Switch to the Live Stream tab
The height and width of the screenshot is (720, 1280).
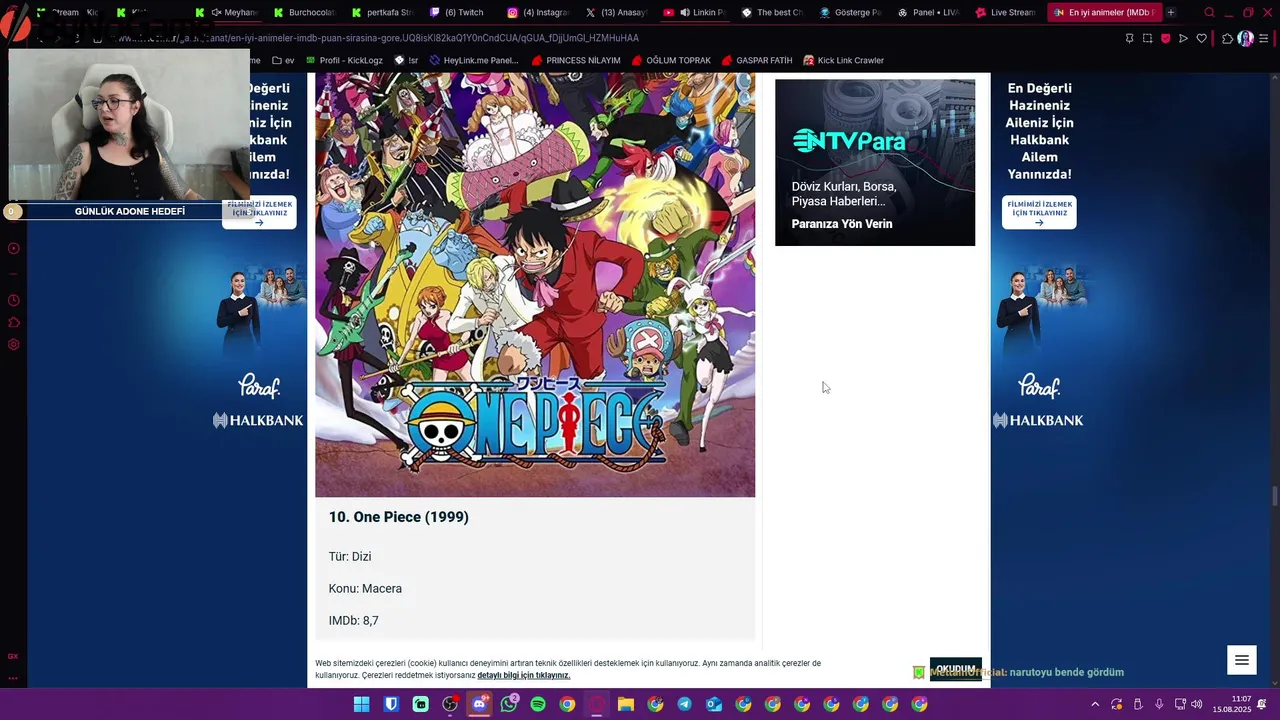[x=1007, y=12]
